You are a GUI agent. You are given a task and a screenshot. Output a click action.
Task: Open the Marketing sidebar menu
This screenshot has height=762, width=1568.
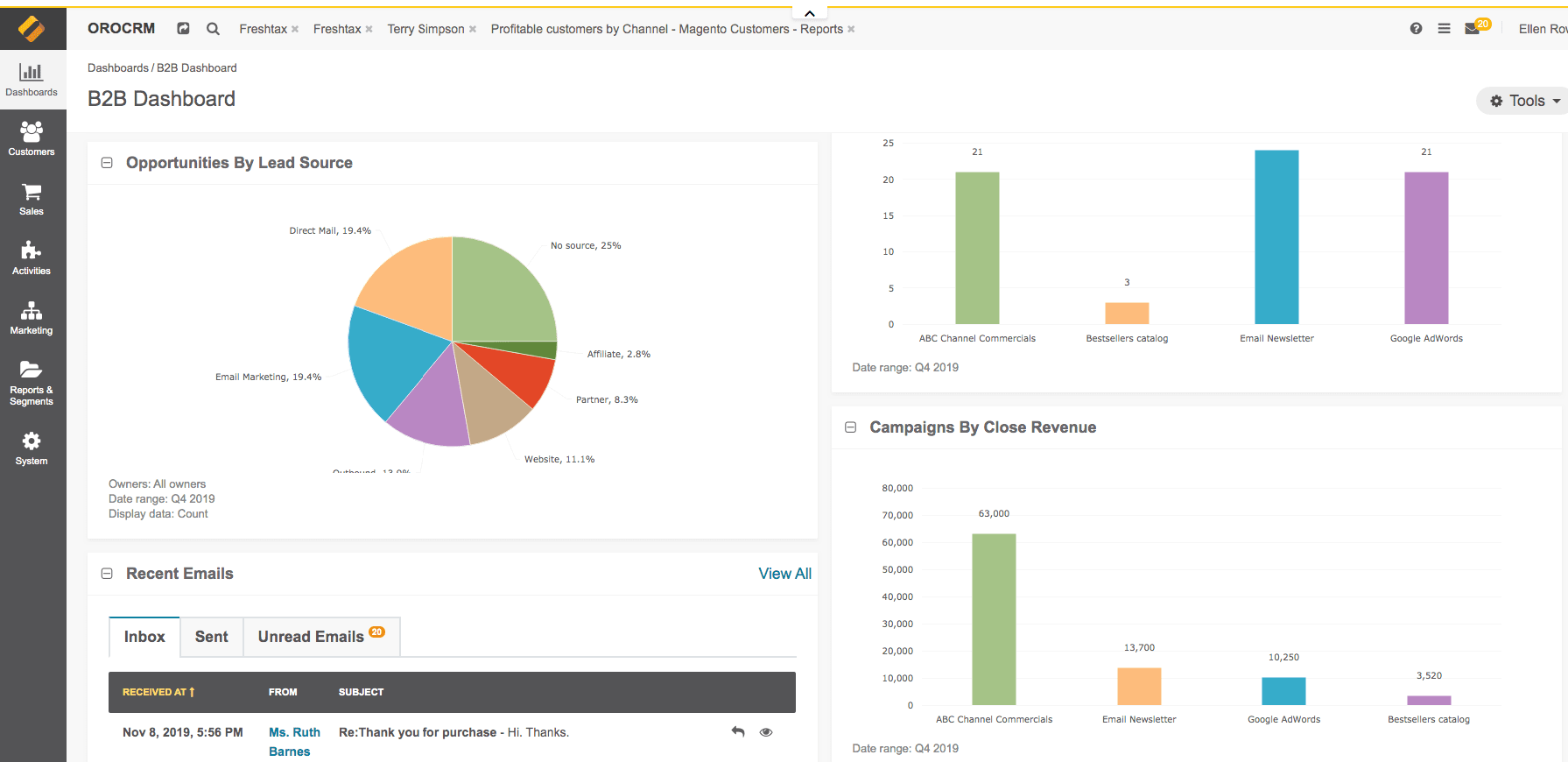tap(32, 318)
